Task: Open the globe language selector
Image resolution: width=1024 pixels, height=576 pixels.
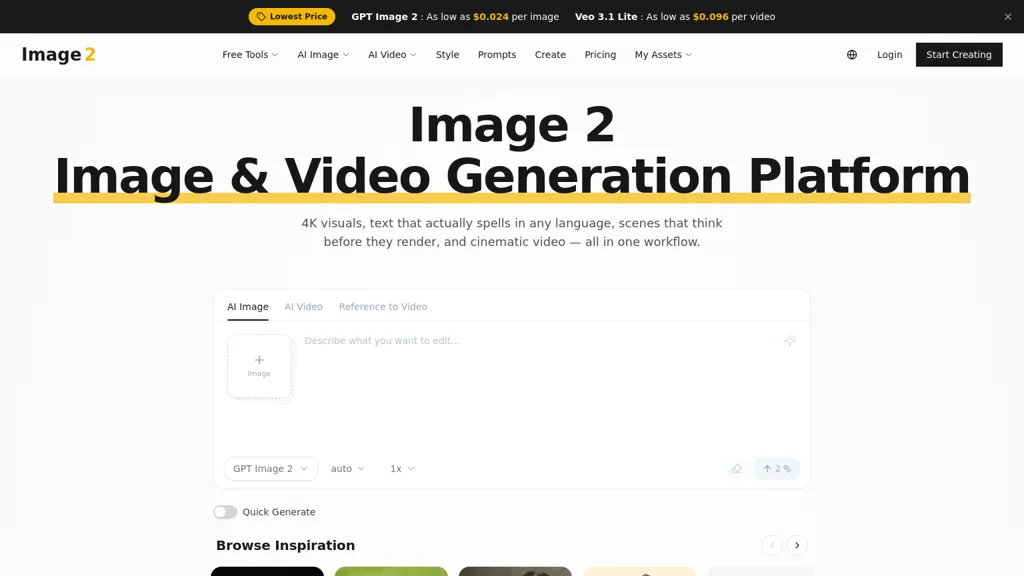Action: tap(852, 55)
